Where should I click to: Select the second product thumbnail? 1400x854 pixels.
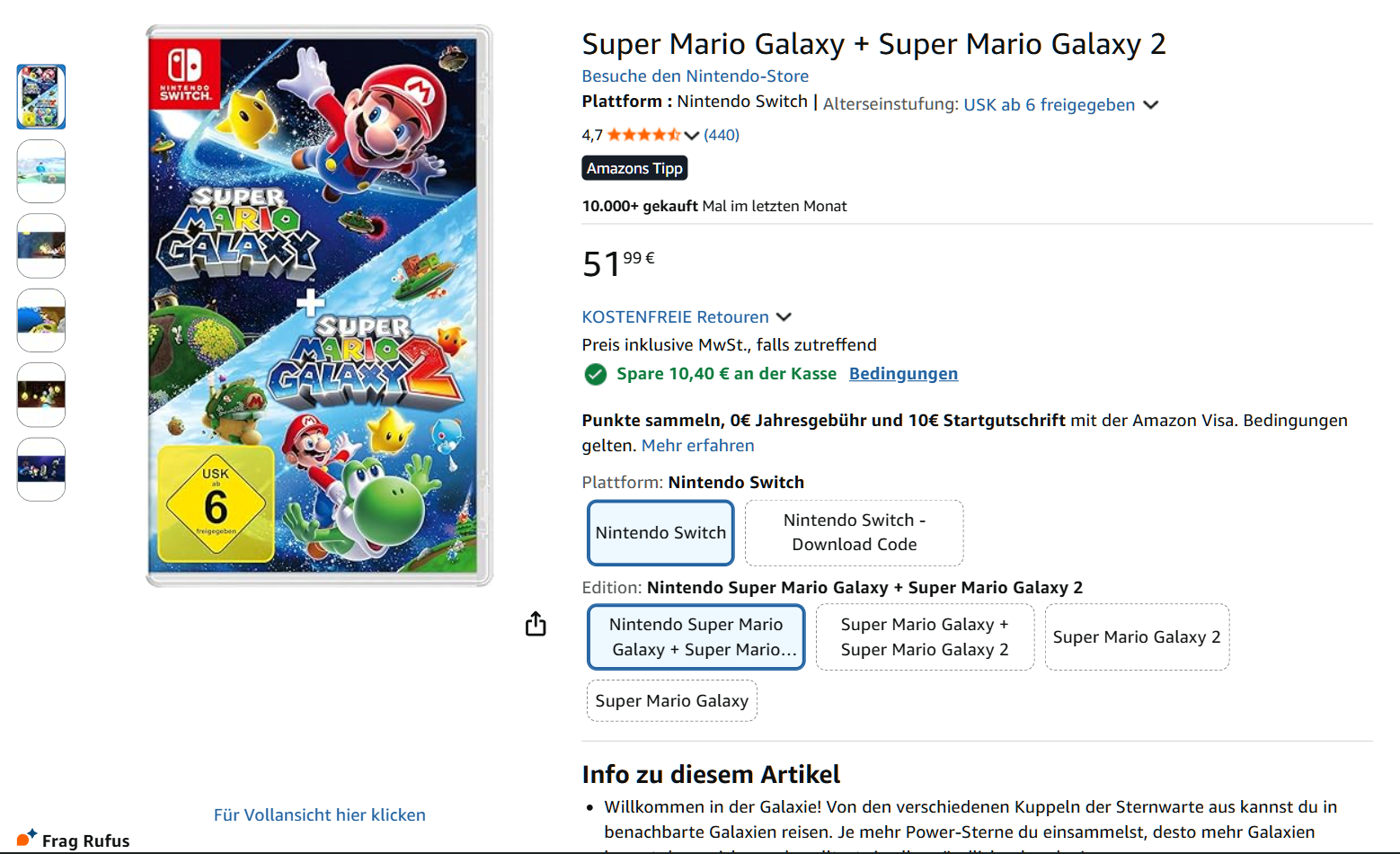(41, 171)
